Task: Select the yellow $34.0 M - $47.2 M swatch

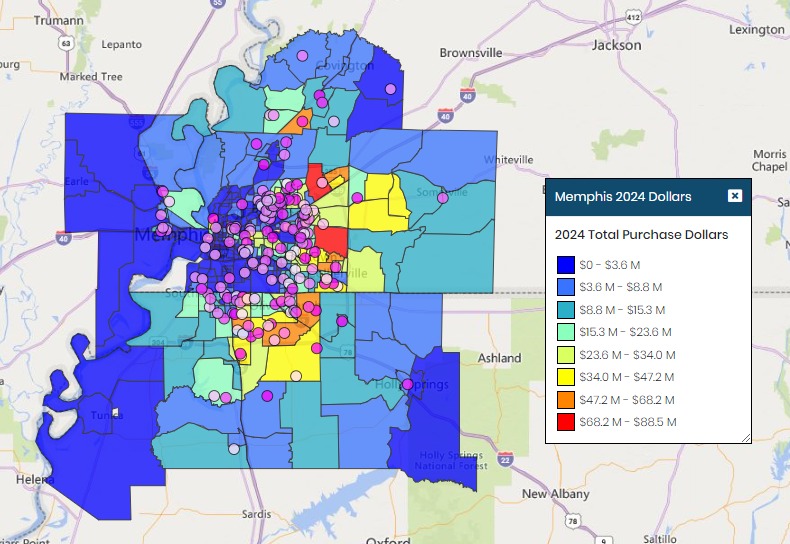Action: (566, 377)
